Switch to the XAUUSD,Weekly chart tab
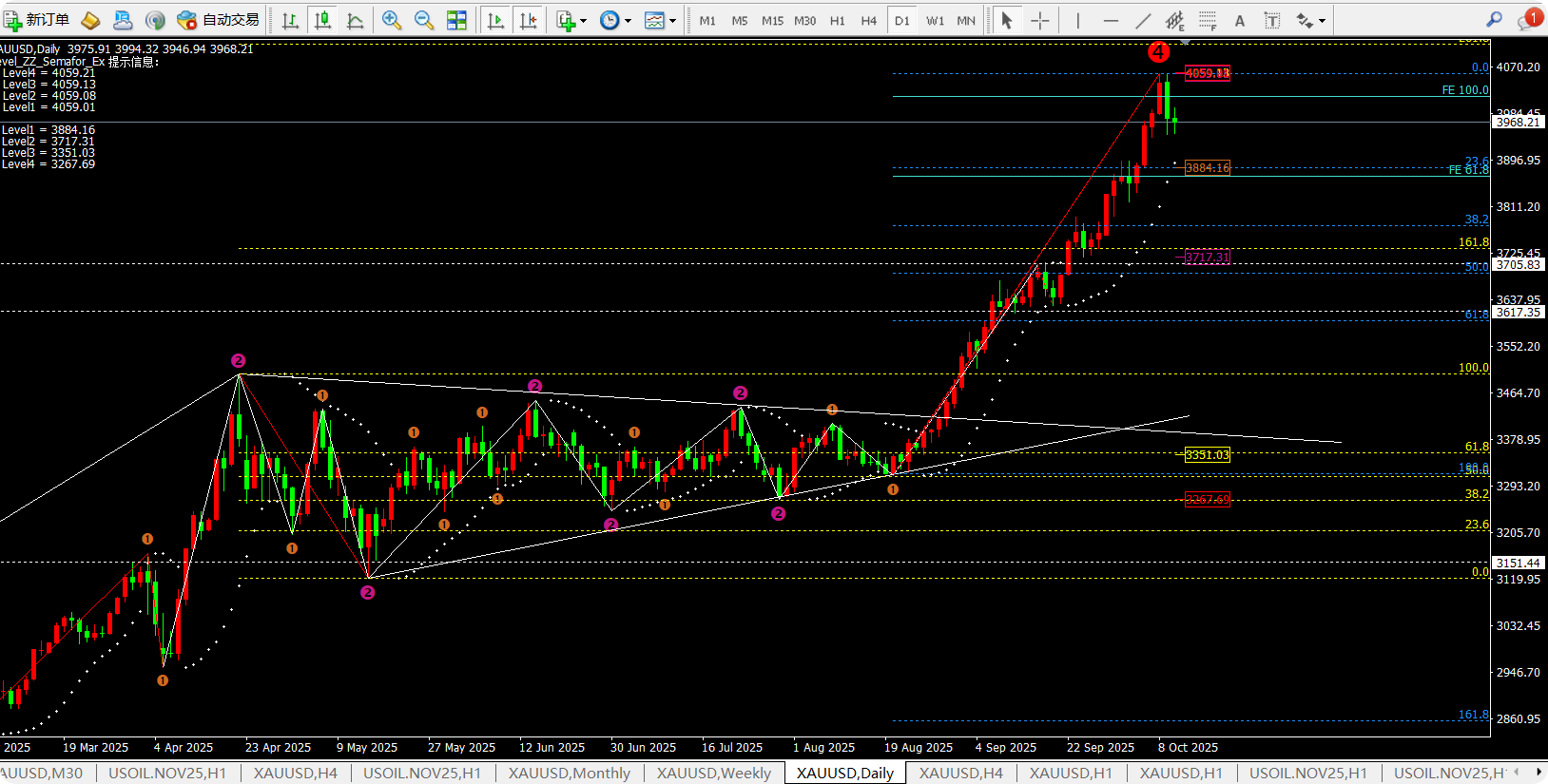This screenshot has height=784, width=1548. (713, 773)
